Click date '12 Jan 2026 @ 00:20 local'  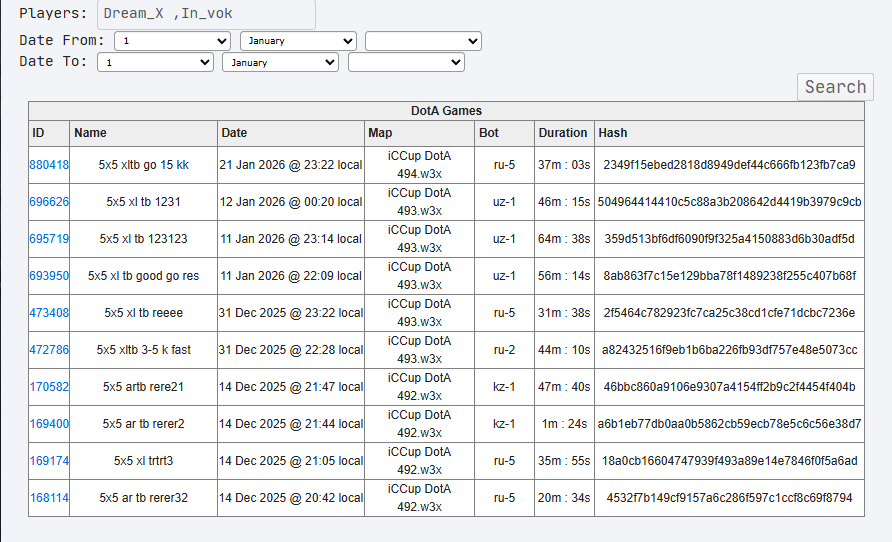pos(291,202)
